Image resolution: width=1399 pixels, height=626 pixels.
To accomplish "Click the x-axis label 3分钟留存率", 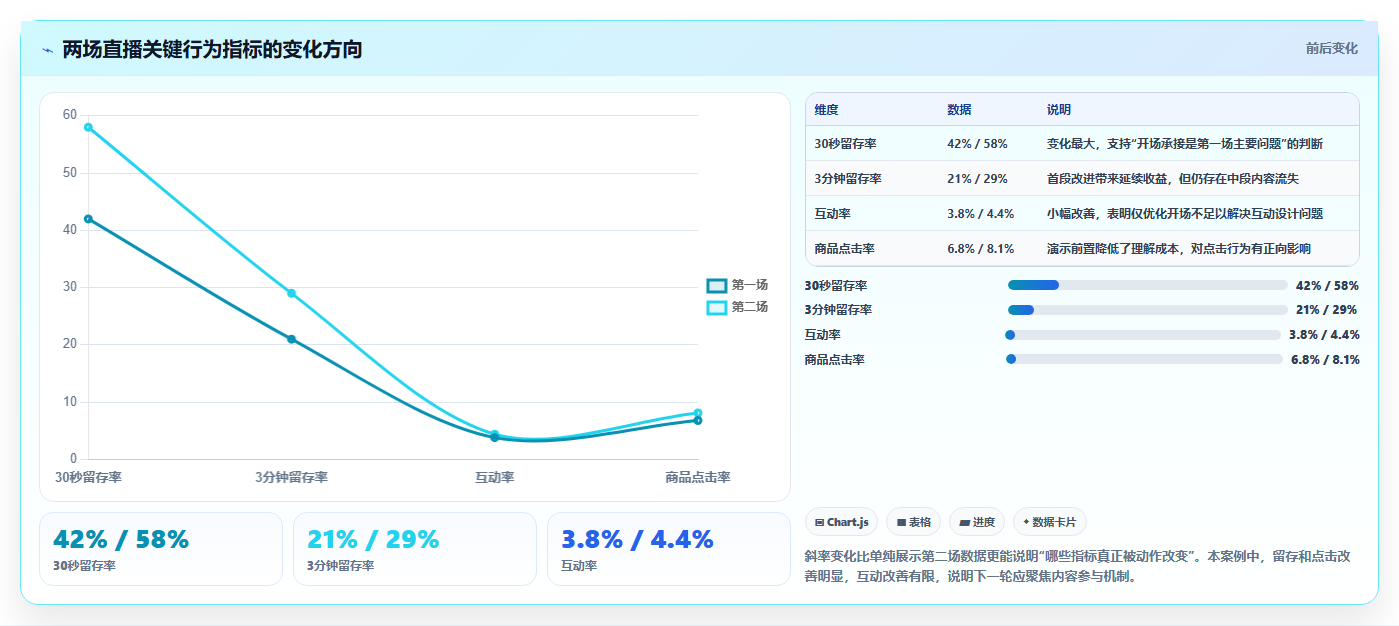I will click(291, 477).
